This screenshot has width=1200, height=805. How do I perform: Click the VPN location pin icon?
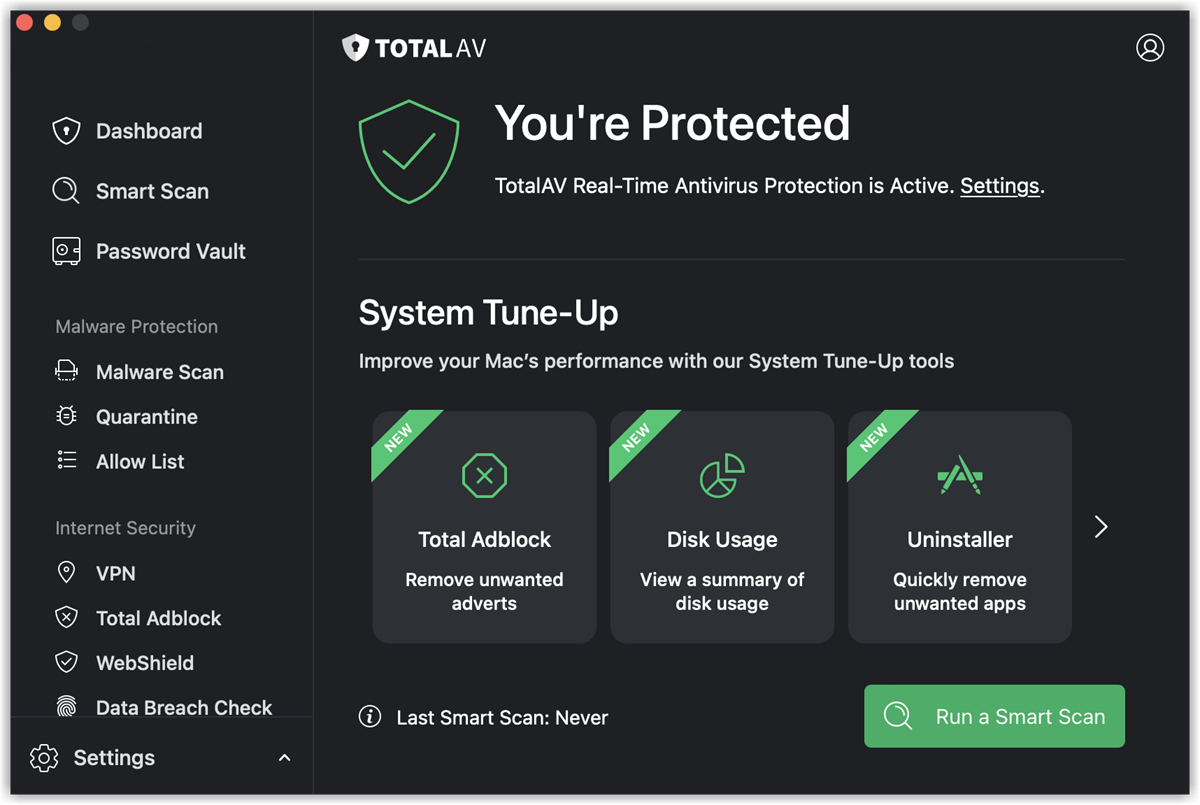(66, 573)
